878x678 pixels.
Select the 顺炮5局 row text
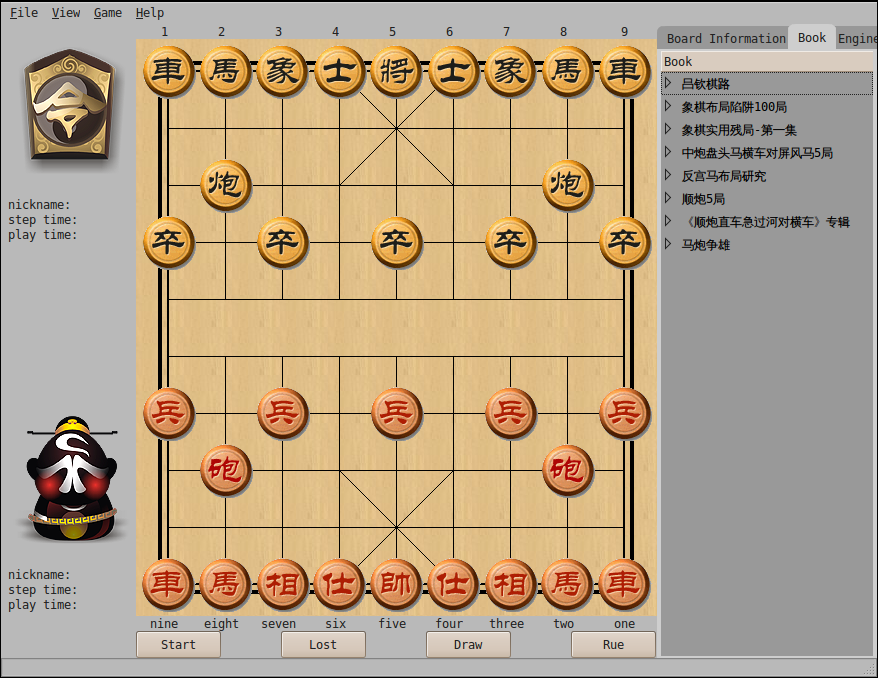703,199
